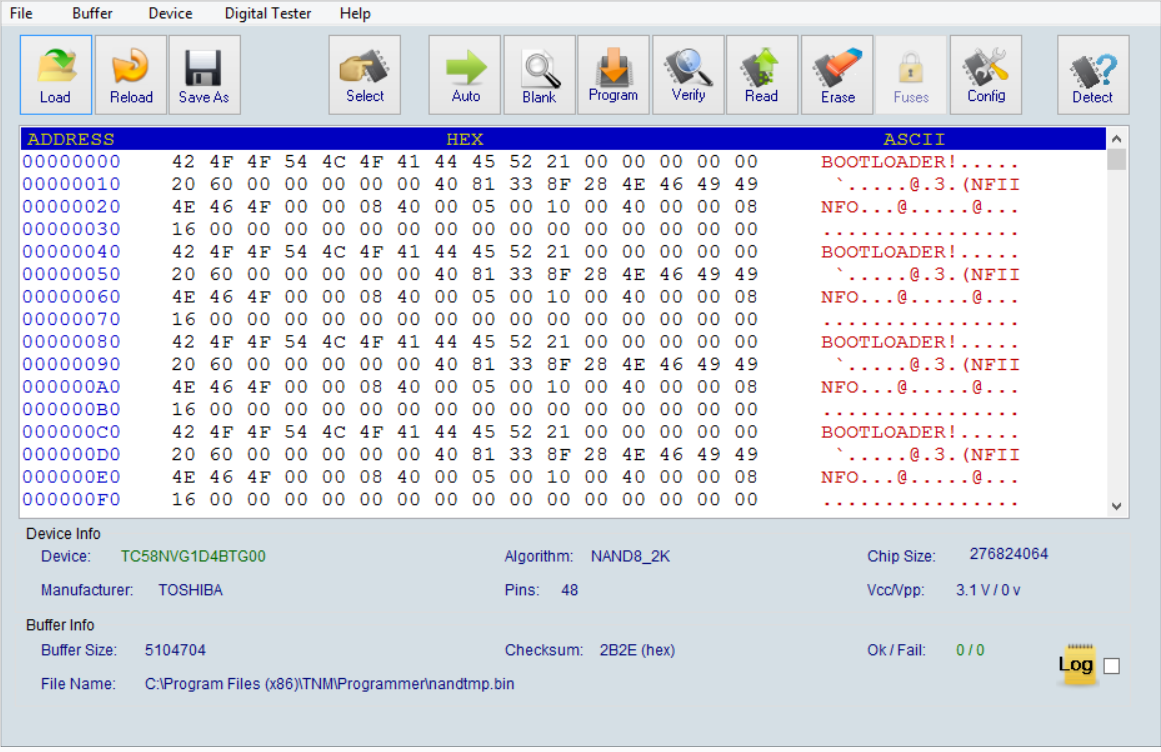Expand the Digital Tester menu
Image resolution: width=1161 pixels, height=752 pixels.
coord(267,13)
